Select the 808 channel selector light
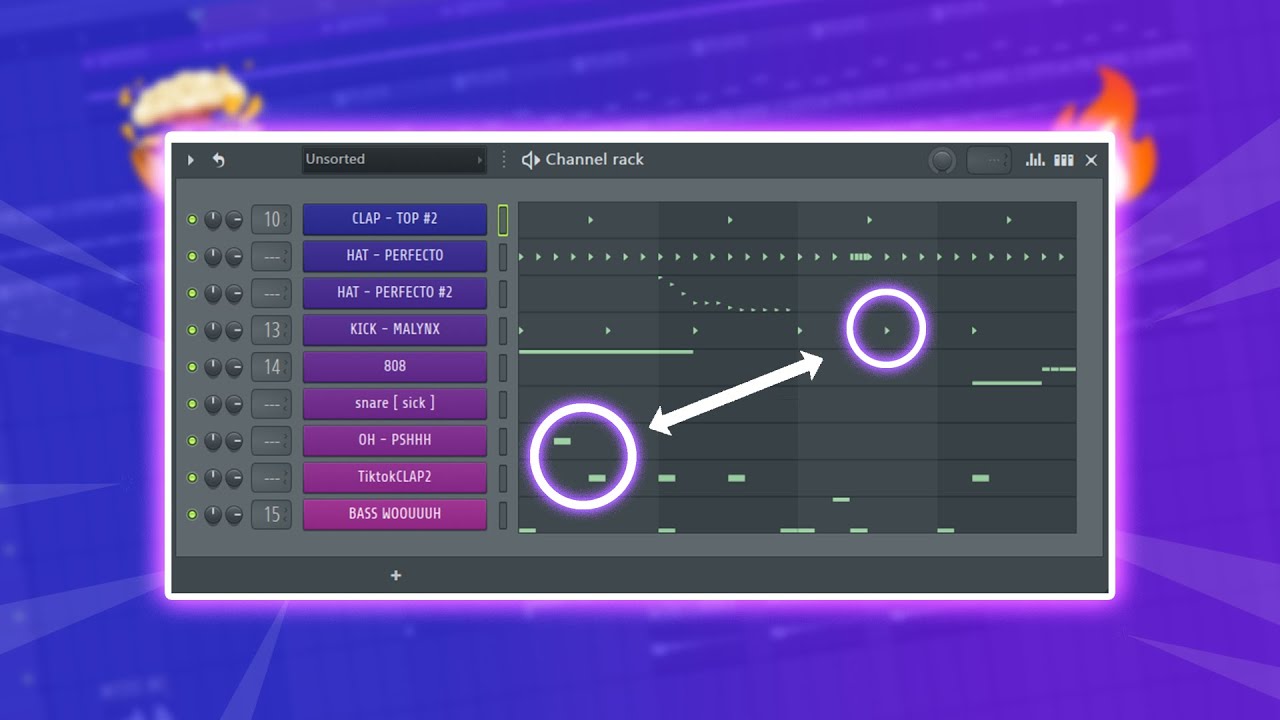Image resolution: width=1280 pixels, height=720 pixels. [504, 367]
